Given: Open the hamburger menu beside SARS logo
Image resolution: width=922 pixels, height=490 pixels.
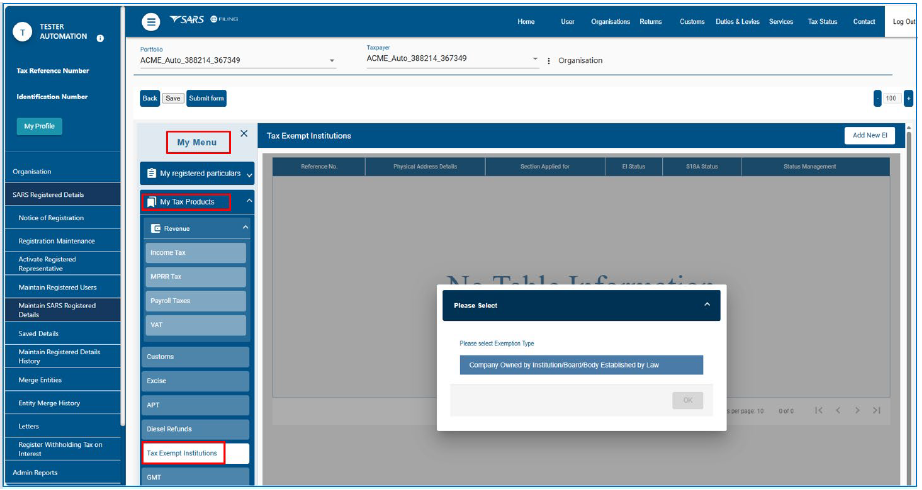Looking at the screenshot, I should click(151, 22).
